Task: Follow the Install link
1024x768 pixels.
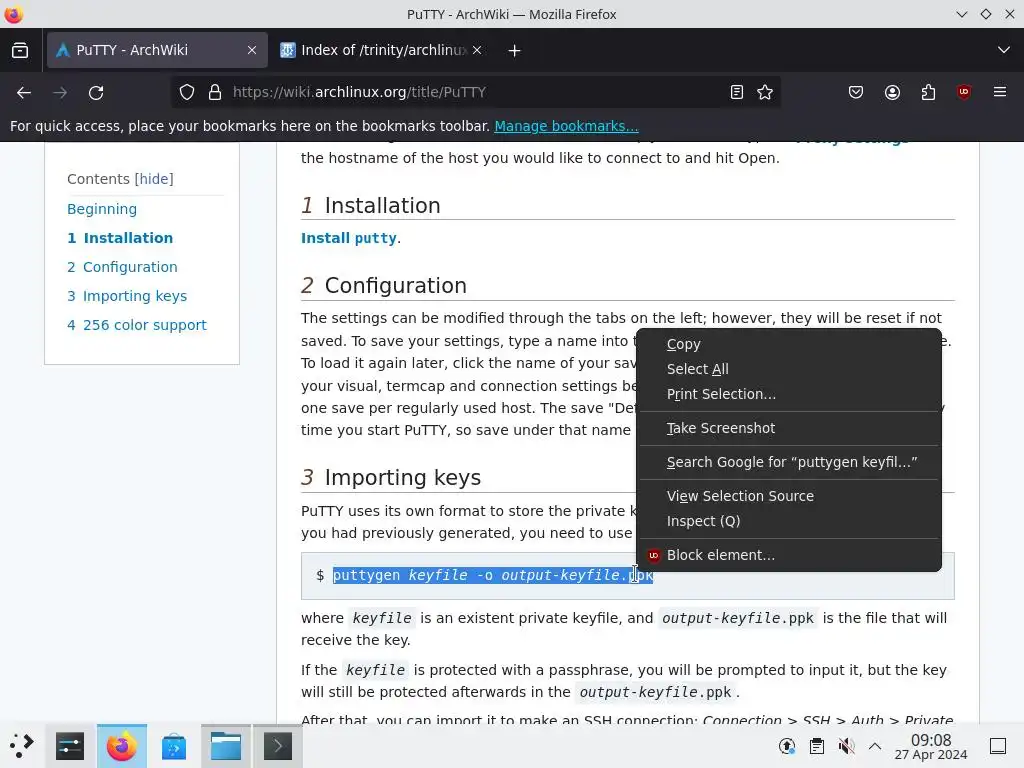Action: 325,238
